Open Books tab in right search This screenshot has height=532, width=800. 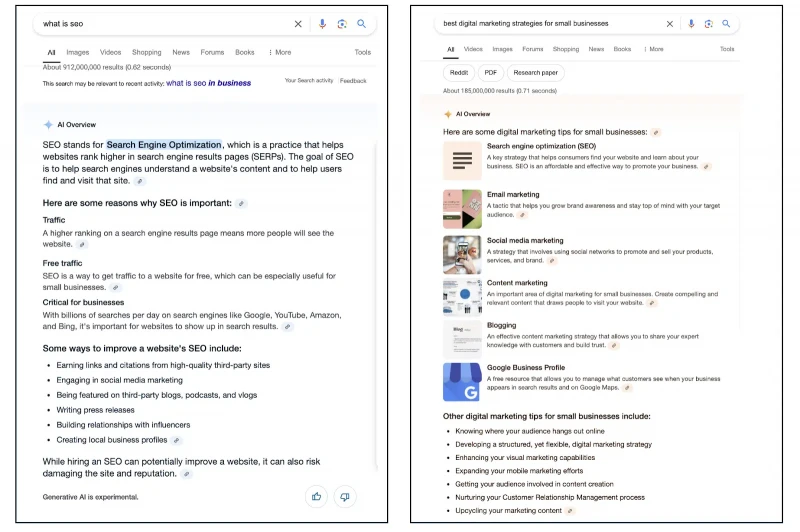click(x=622, y=49)
